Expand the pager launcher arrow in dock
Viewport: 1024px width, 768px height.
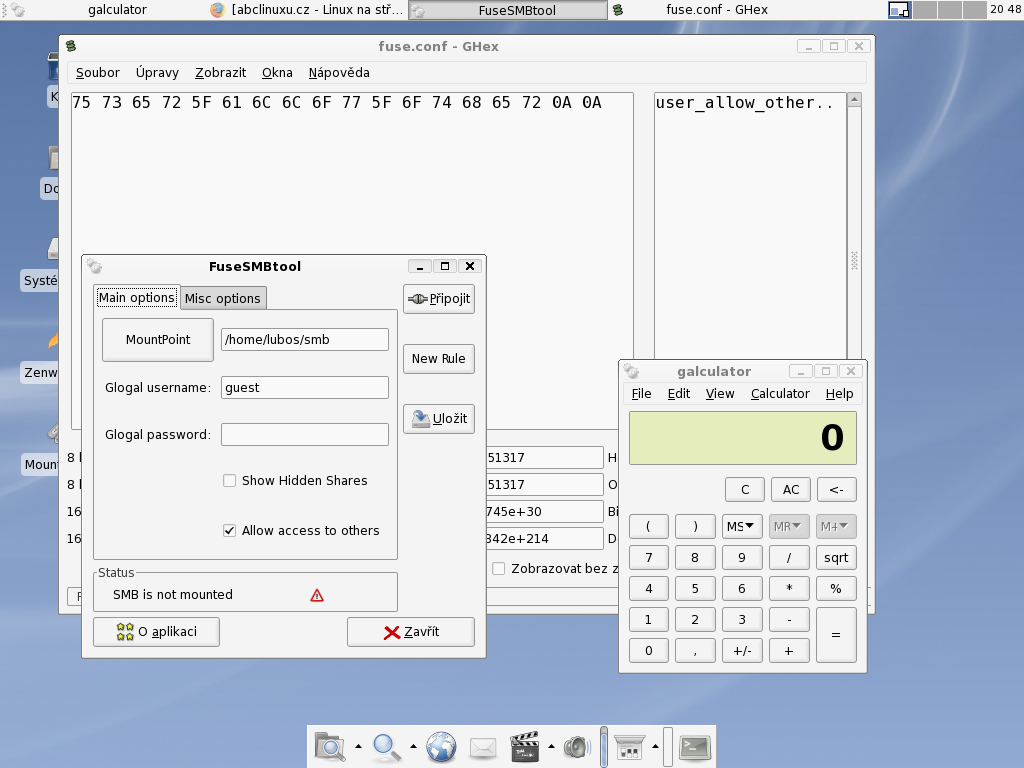pos(655,746)
